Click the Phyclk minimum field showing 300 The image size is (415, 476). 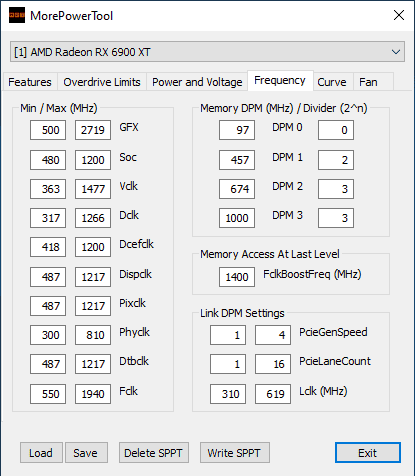click(x=48, y=335)
